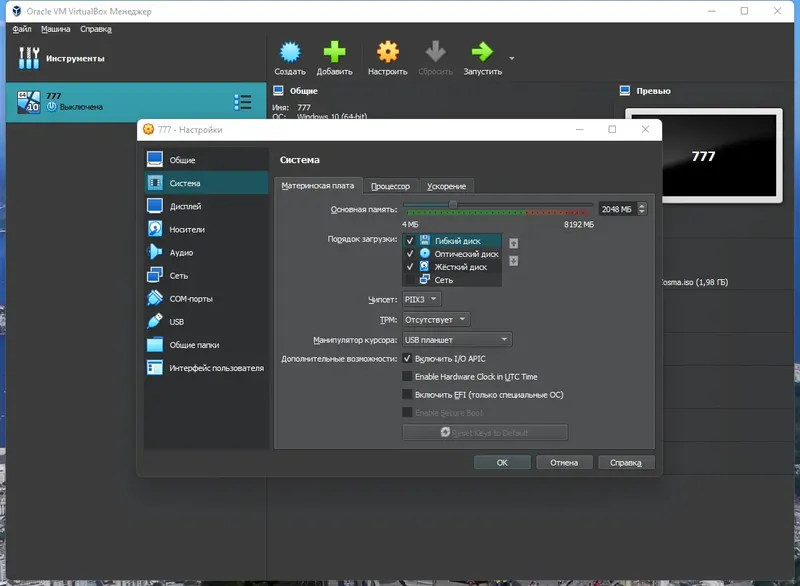Enable Hardware Clock in UTC Time
The height and width of the screenshot is (586, 800).
pyautogui.click(x=407, y=376)
